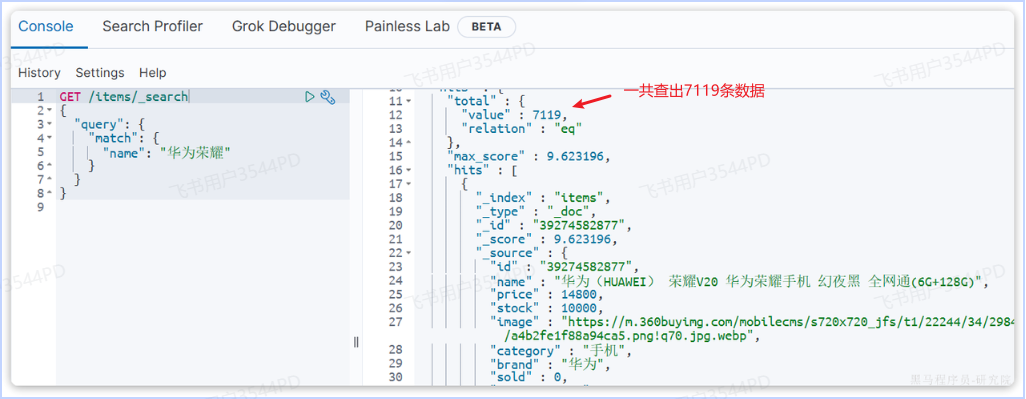Viewport: 1026px width, 399px height.
Task: Click the fold marker at editor line 6
Action: click(x=49, y=165)
